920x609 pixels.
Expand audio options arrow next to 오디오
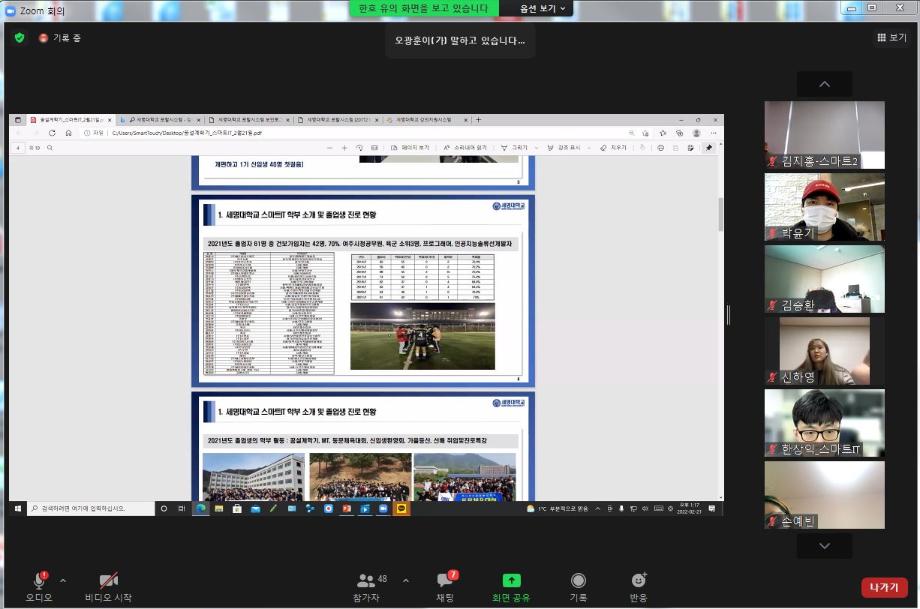(x=63, y=580)
